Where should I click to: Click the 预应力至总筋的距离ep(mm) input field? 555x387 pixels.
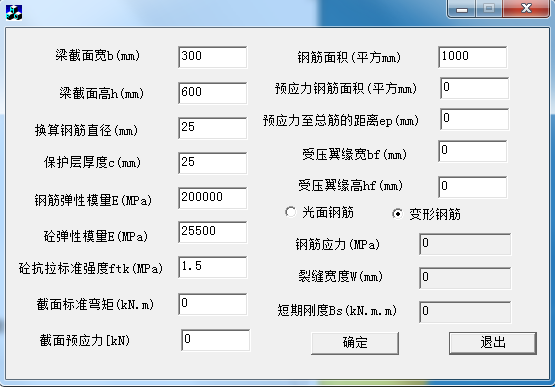475,119
